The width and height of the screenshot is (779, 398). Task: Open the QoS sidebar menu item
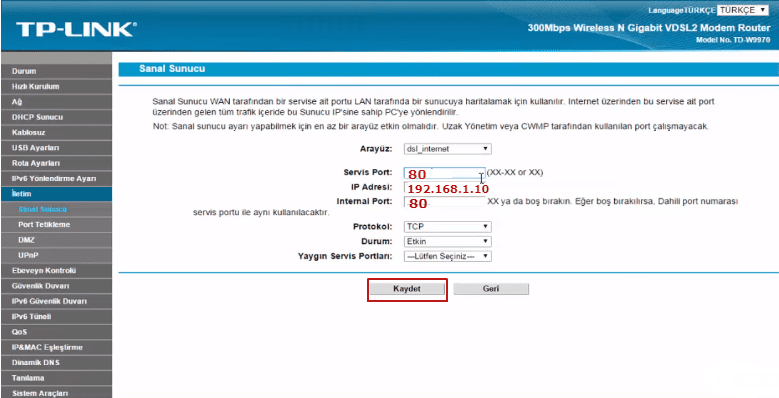(x=56, y=332)
